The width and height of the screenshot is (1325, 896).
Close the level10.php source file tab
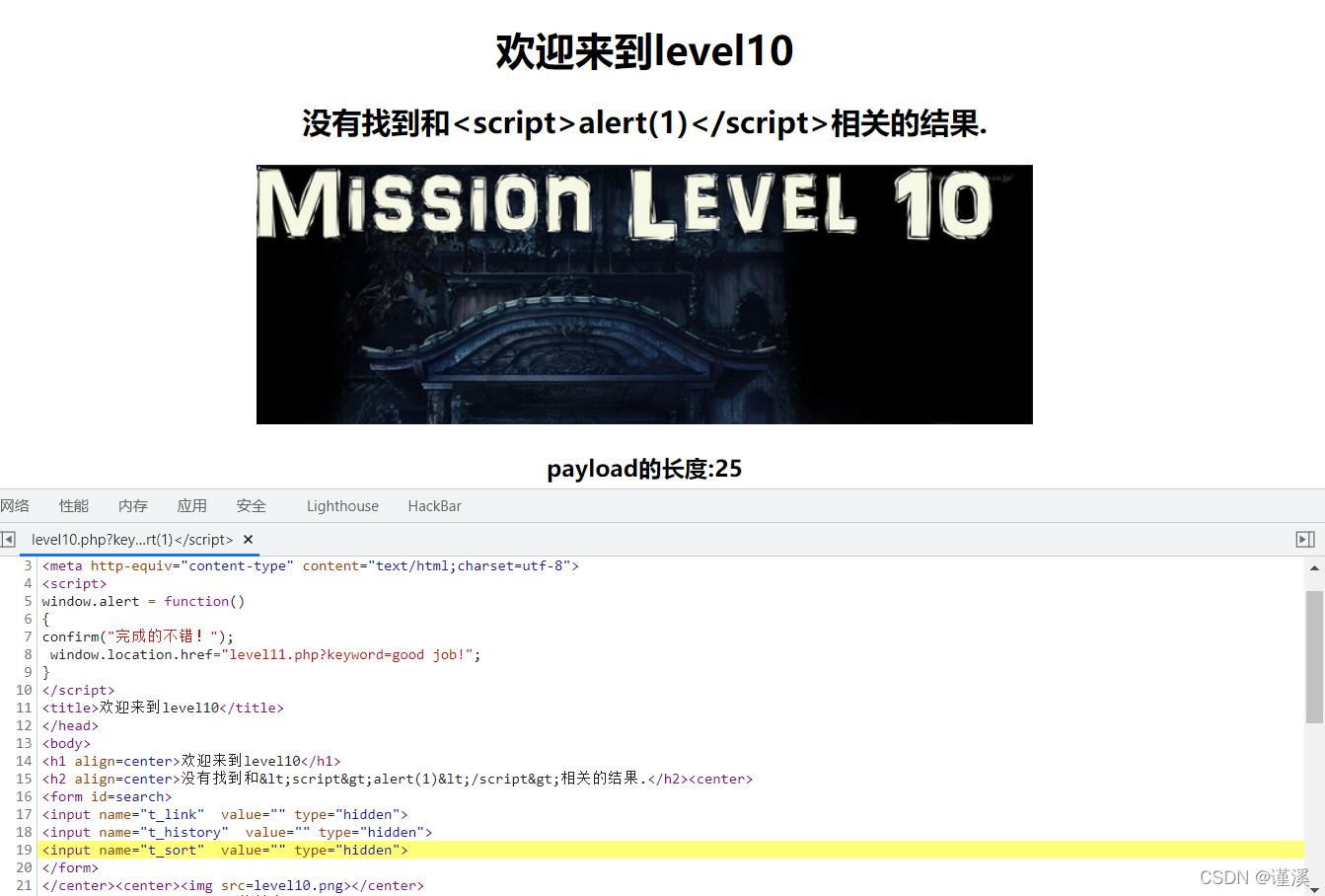pos(249,540)
